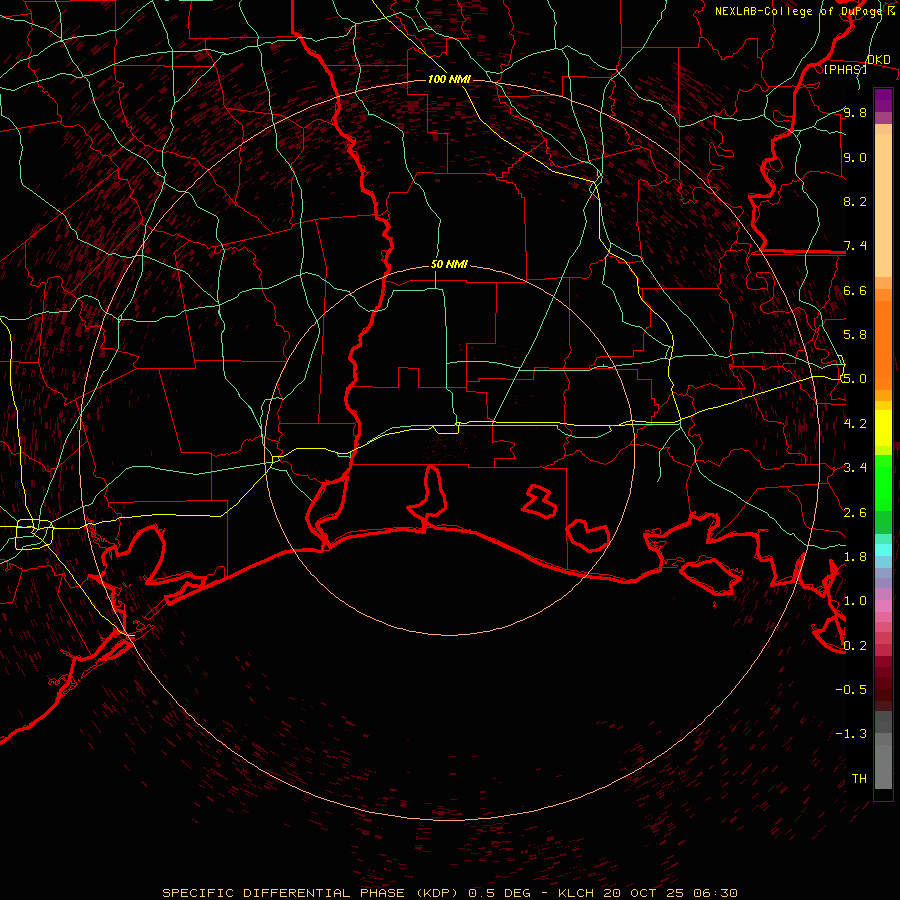Screen dimensions: 900x900
Task: Click the 1.8 value on the color scale
Action: (855, 557)
